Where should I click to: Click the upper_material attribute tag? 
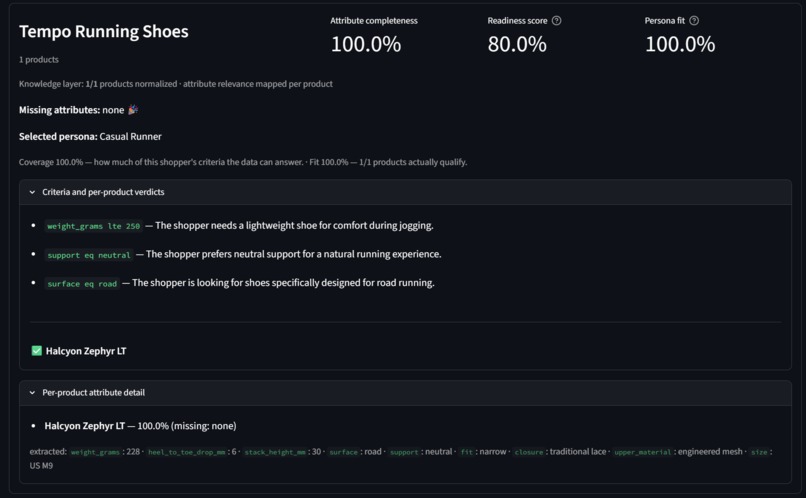coord(643,452)
